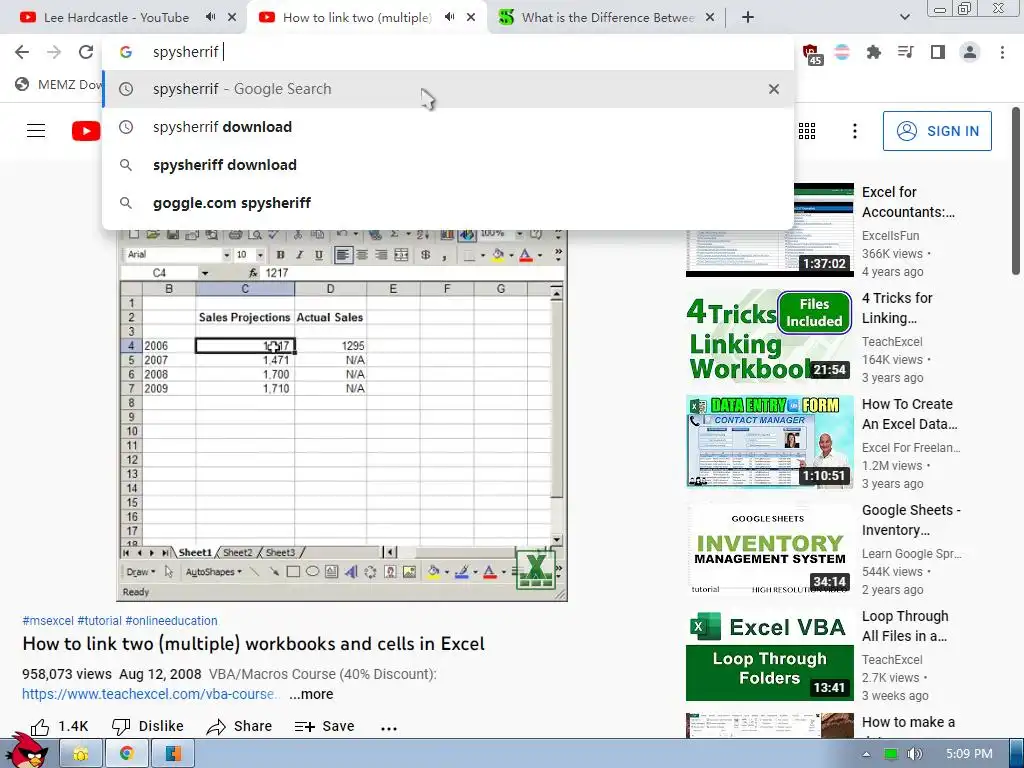Open more actions ellipsis below video
Viewport: 1024px width, 768px height.
pos(389,728)
